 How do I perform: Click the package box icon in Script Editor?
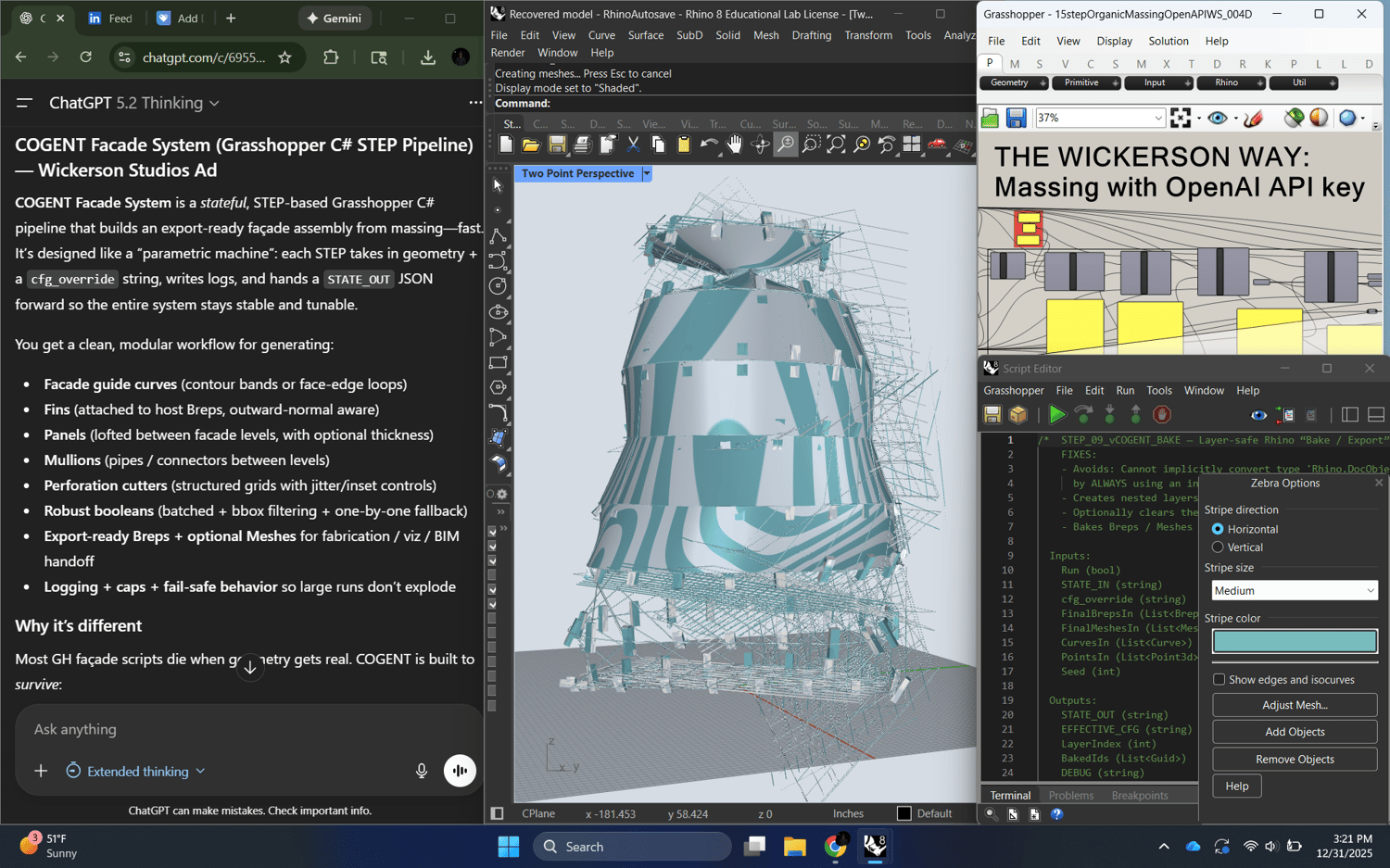[x=1018, y=415]
